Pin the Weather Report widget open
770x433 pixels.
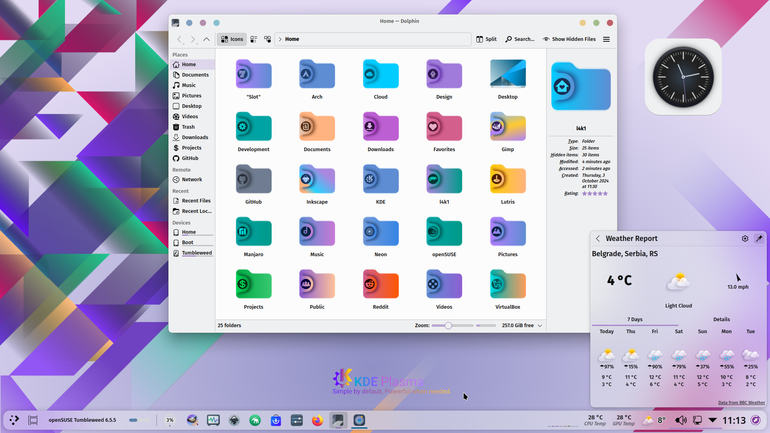(759, 239)
